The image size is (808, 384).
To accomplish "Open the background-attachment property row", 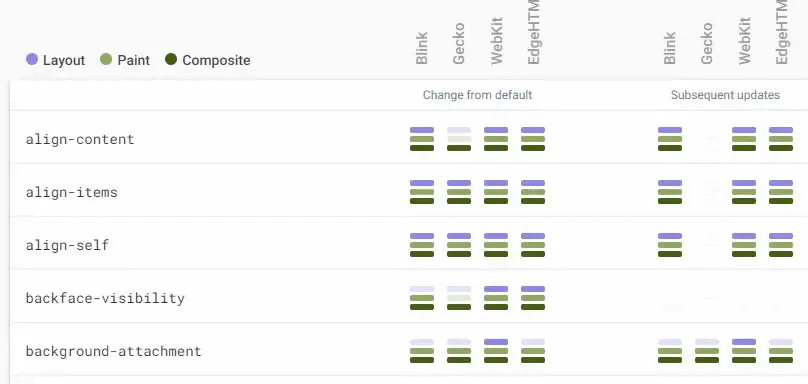I will (x=409, y=351).
